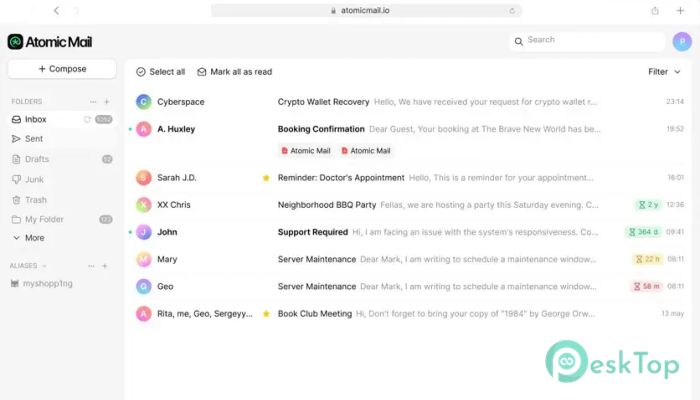Click Cyberspace sender avatar
The width and height of the screenshot is (700, 400).
tap(144, 102)
